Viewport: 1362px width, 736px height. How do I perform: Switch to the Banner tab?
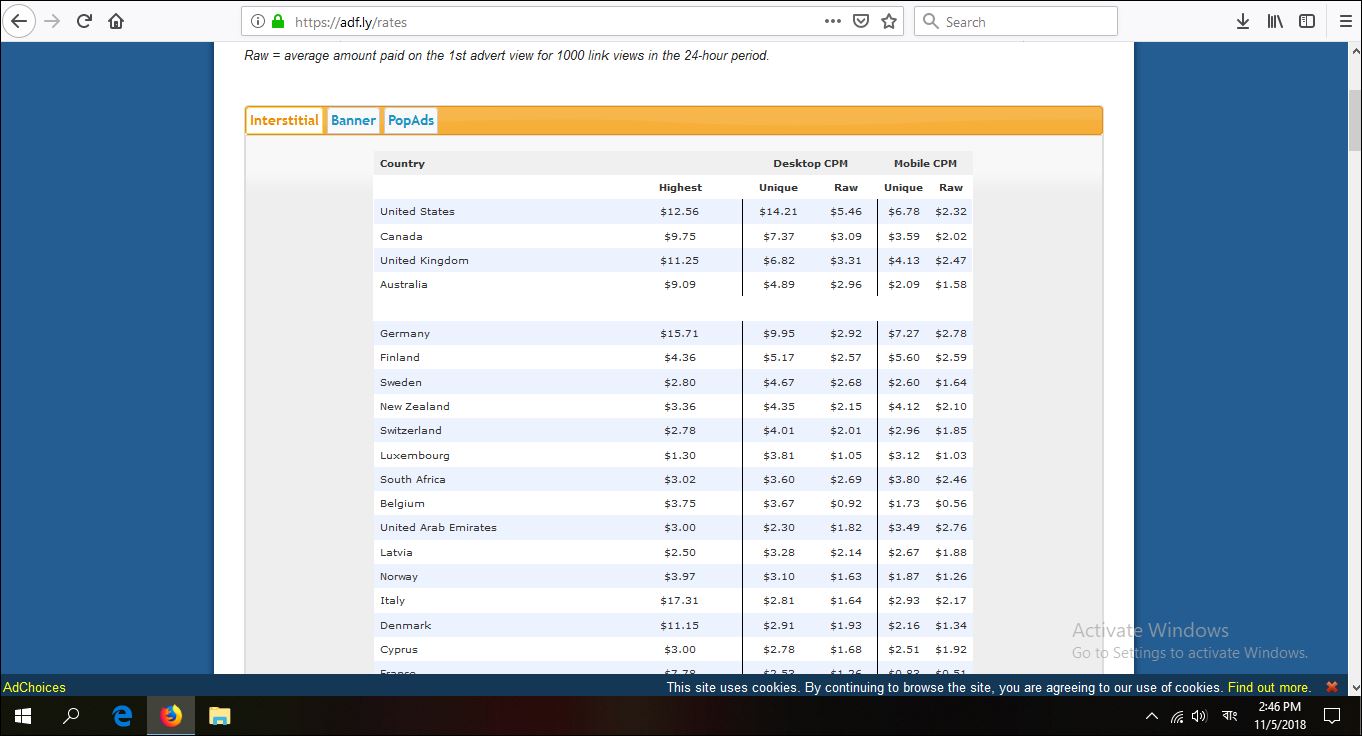pos(353,119)
